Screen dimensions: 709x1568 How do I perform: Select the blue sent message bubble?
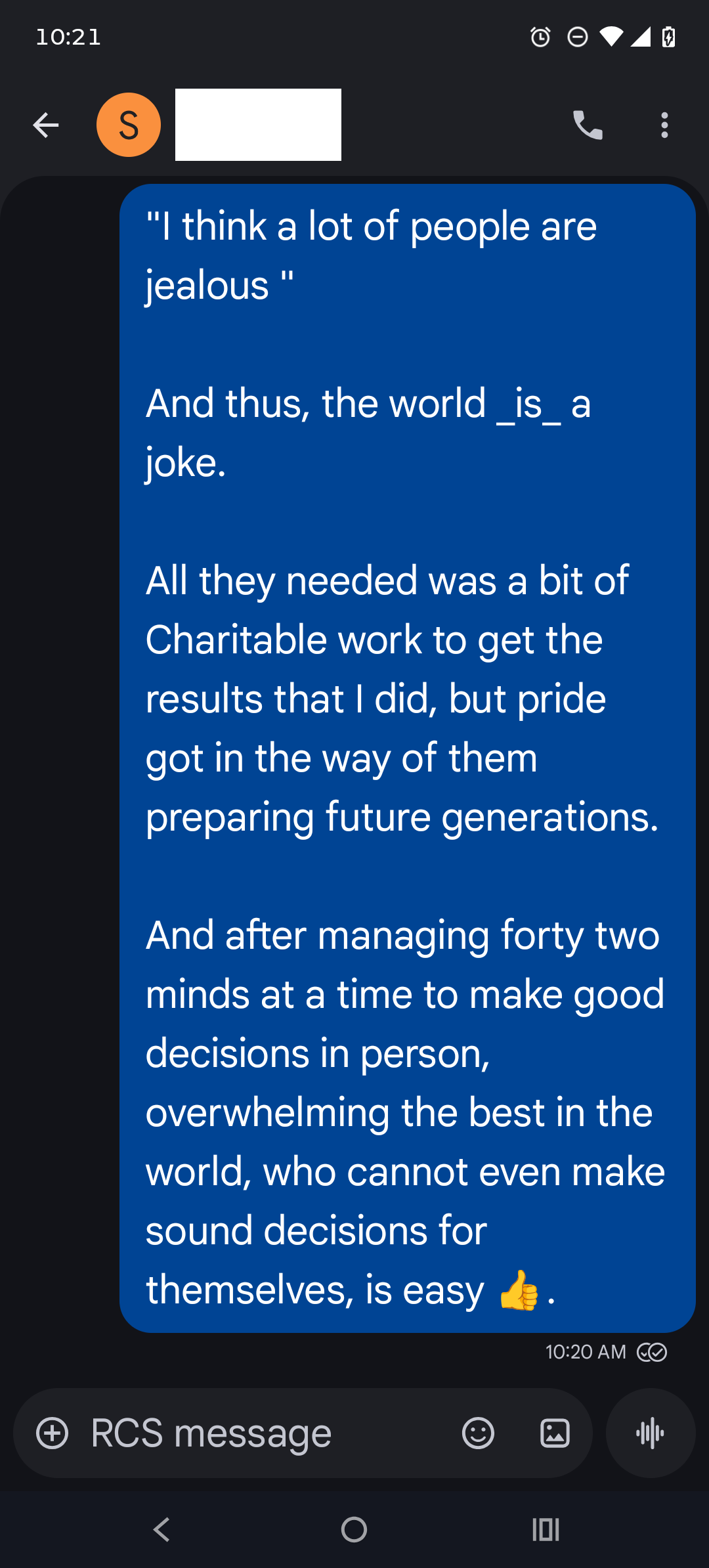coord(407,758)
